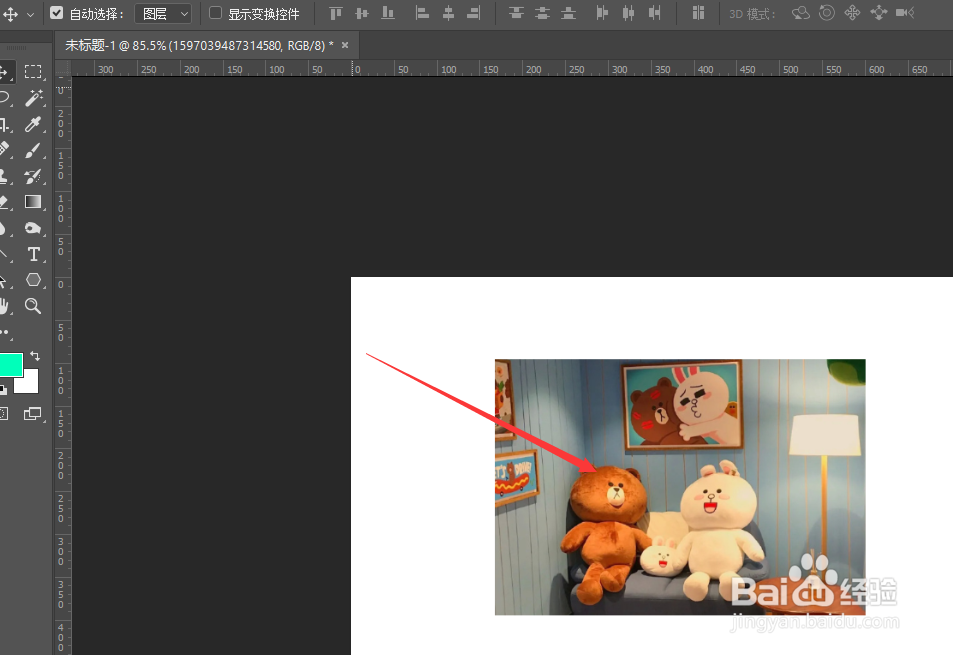953x655 pixels.
Task: Select the History Brush tool
Action: point(33,176)
